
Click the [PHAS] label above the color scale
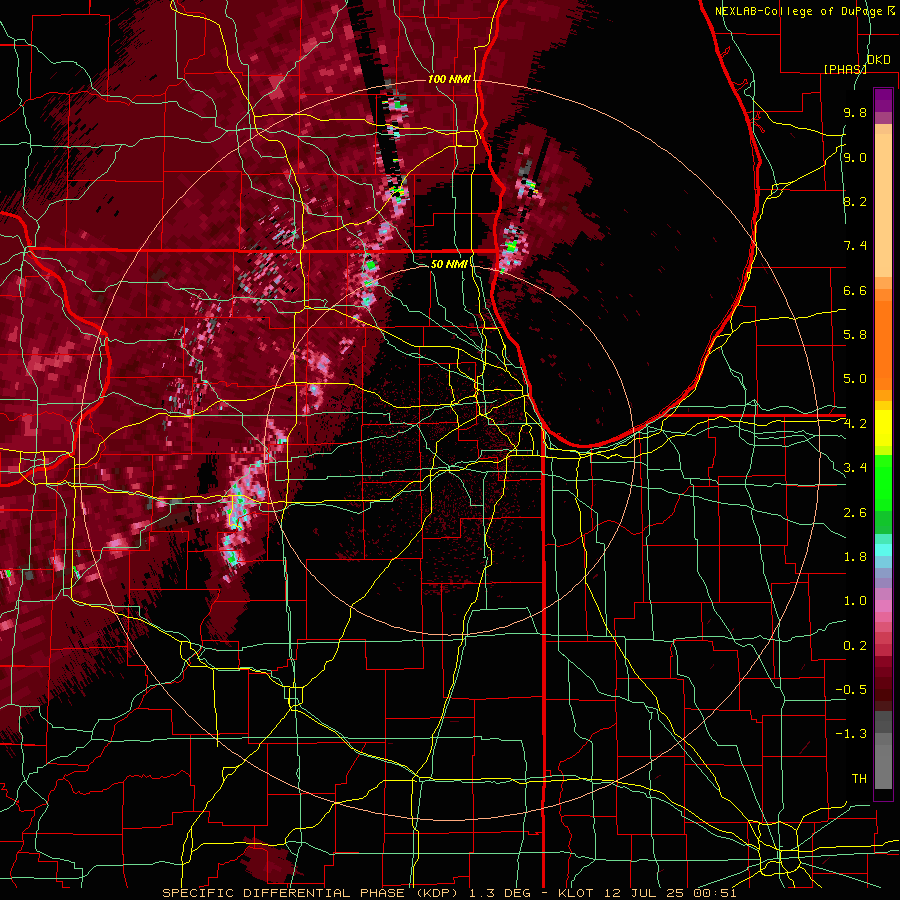(x=845, y=69)
